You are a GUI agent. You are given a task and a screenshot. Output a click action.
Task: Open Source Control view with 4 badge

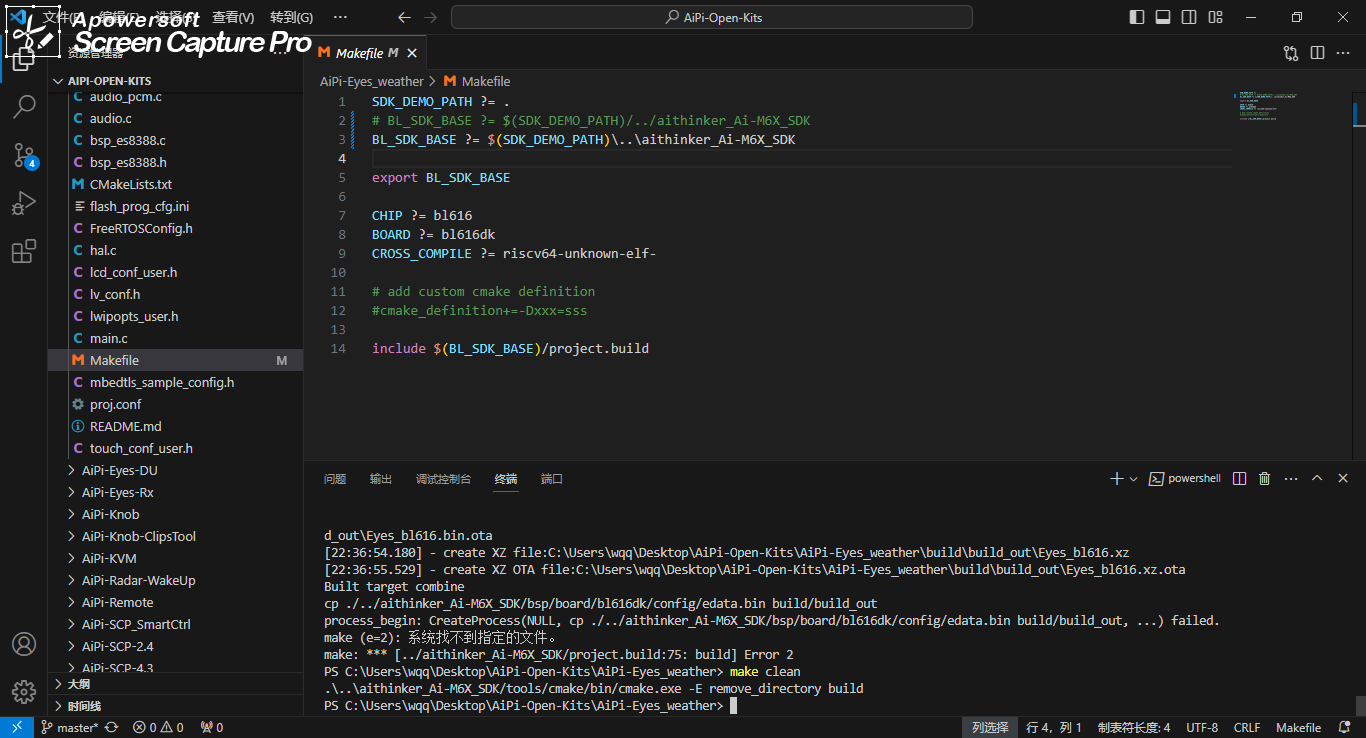pos(24,154)
